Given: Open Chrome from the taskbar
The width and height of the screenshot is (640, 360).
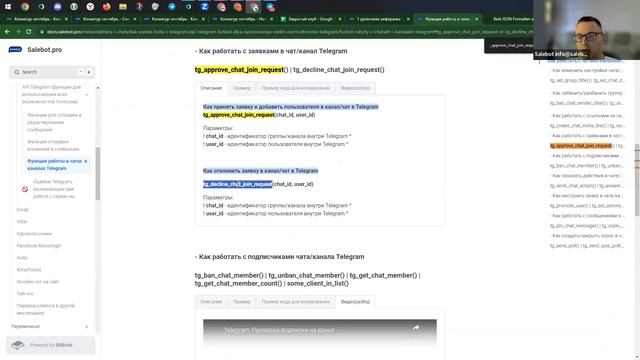Looking at the screenshot, I should tap(25, 7).
